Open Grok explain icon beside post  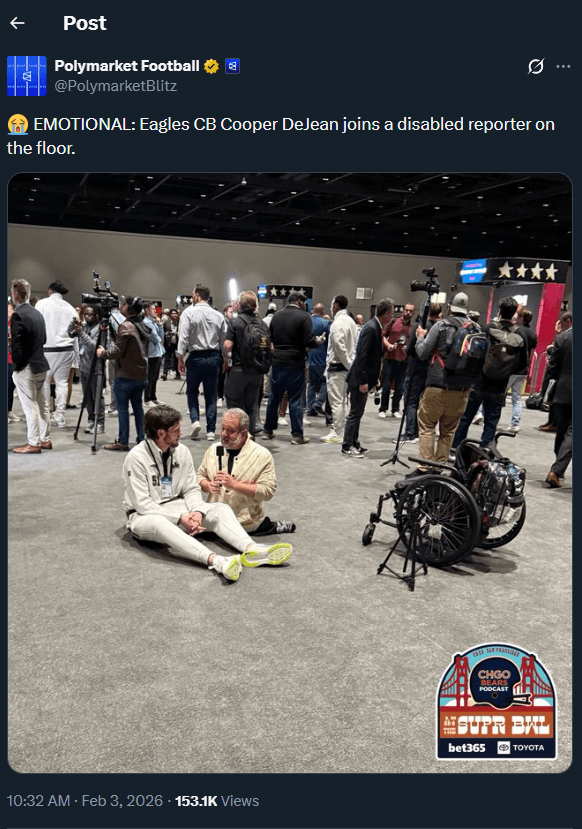tap(535, 66)
